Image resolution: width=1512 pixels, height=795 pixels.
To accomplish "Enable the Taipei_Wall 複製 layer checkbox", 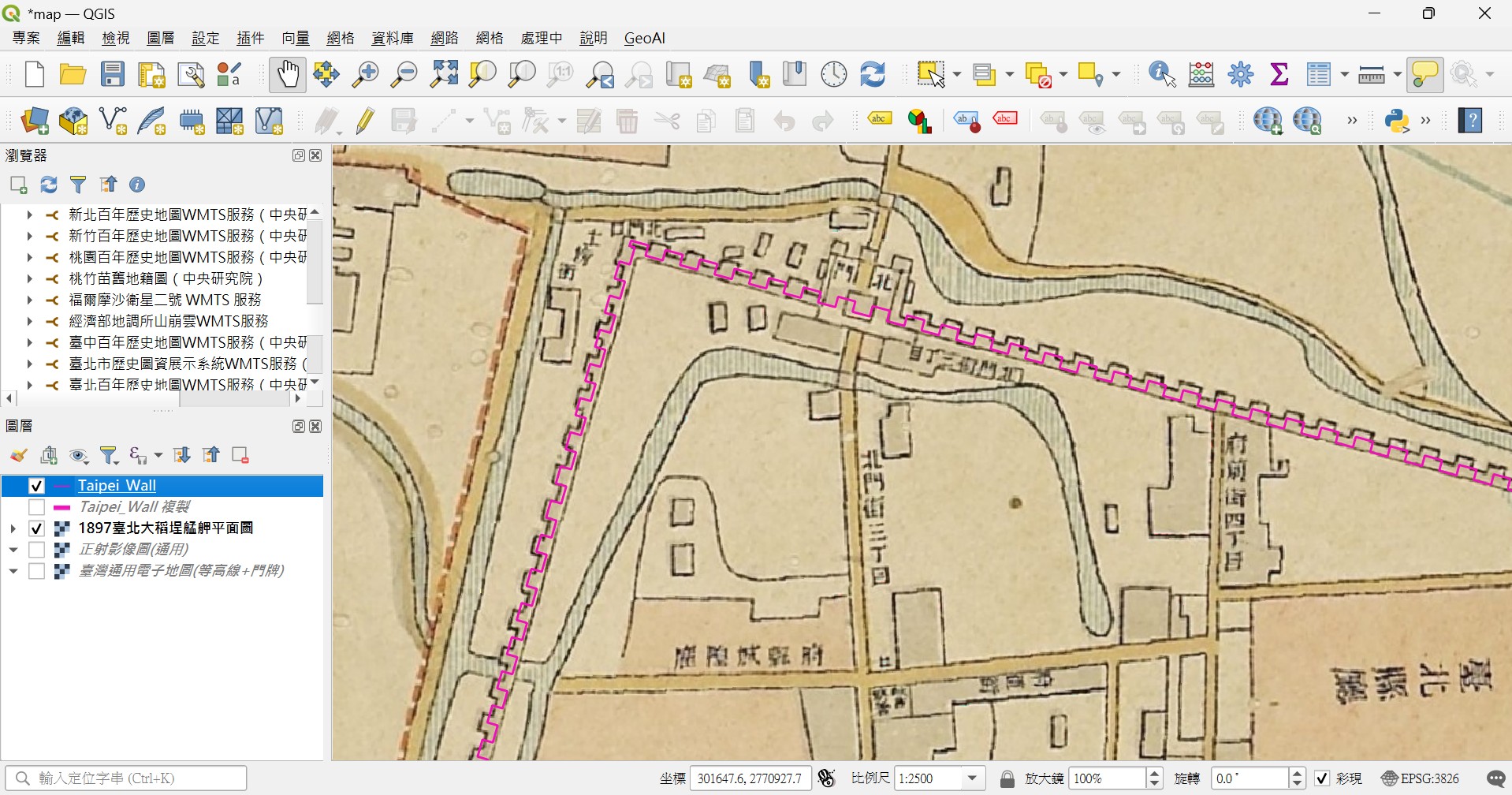I will pos(36,507).
